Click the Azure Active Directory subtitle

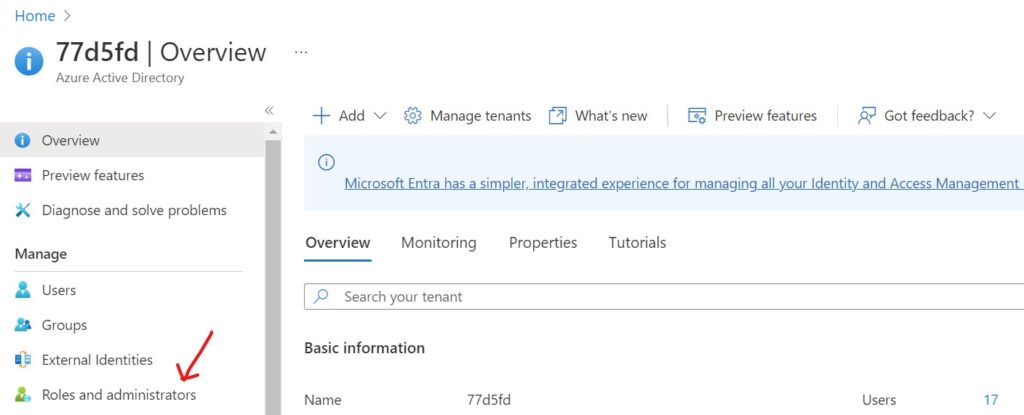120,78
